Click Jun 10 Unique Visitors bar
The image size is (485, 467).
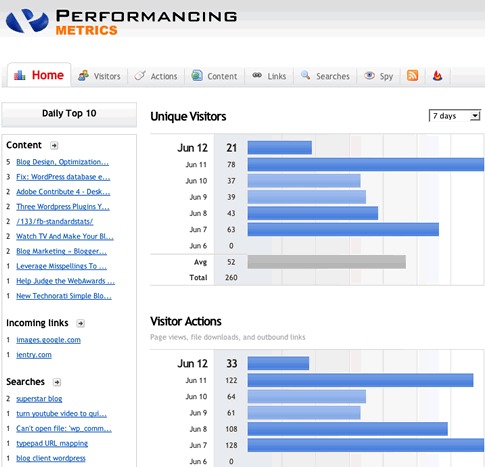[x=304, y=181]
